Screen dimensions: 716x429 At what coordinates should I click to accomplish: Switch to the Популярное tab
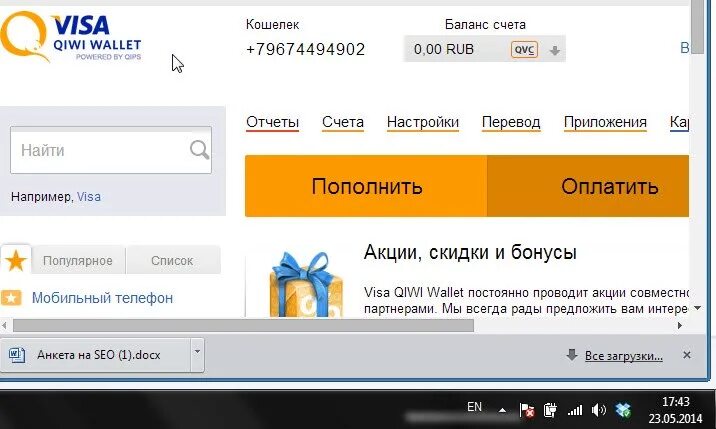[78, 260]
